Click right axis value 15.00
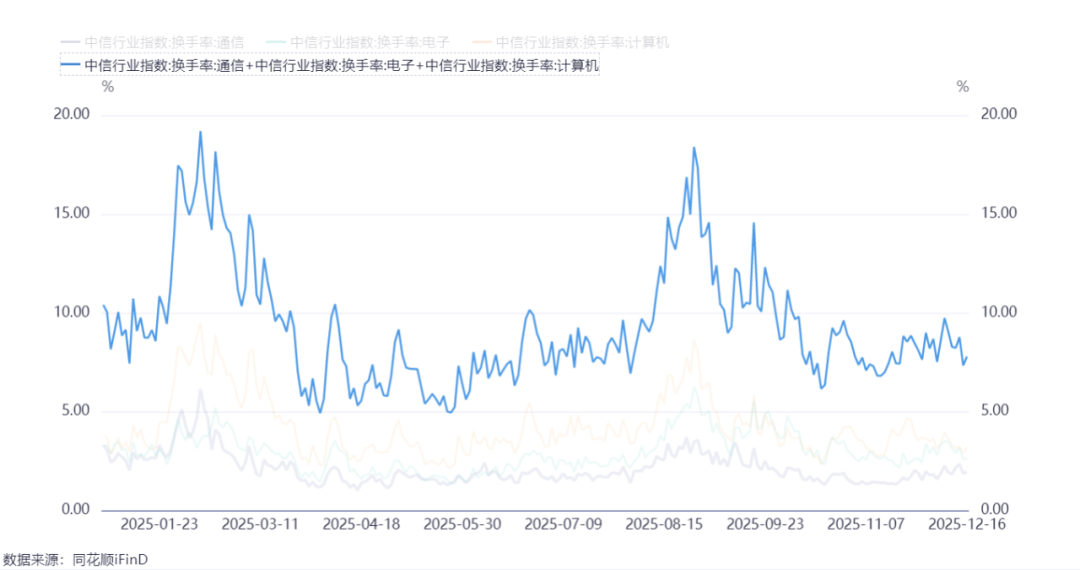This screenshot has height=570, width=1080. [x=999, y=213]
